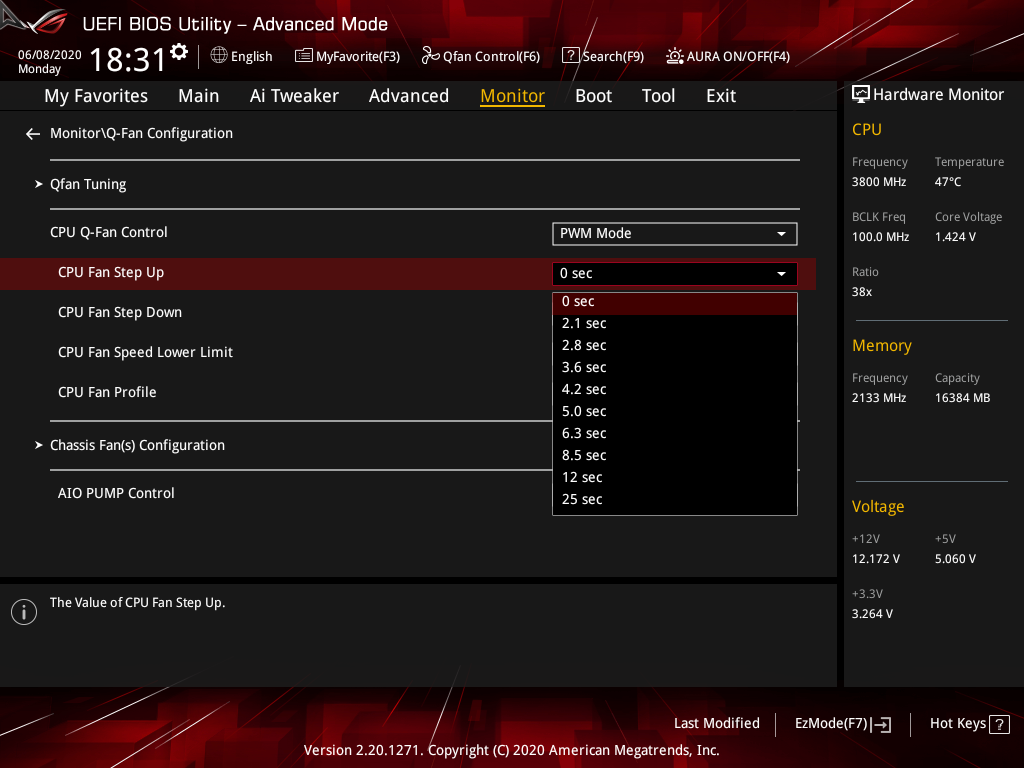The height and width of the screenshot is (768, 1024).
Task: Choose 2.1 sec option
Action: [675, 324]
